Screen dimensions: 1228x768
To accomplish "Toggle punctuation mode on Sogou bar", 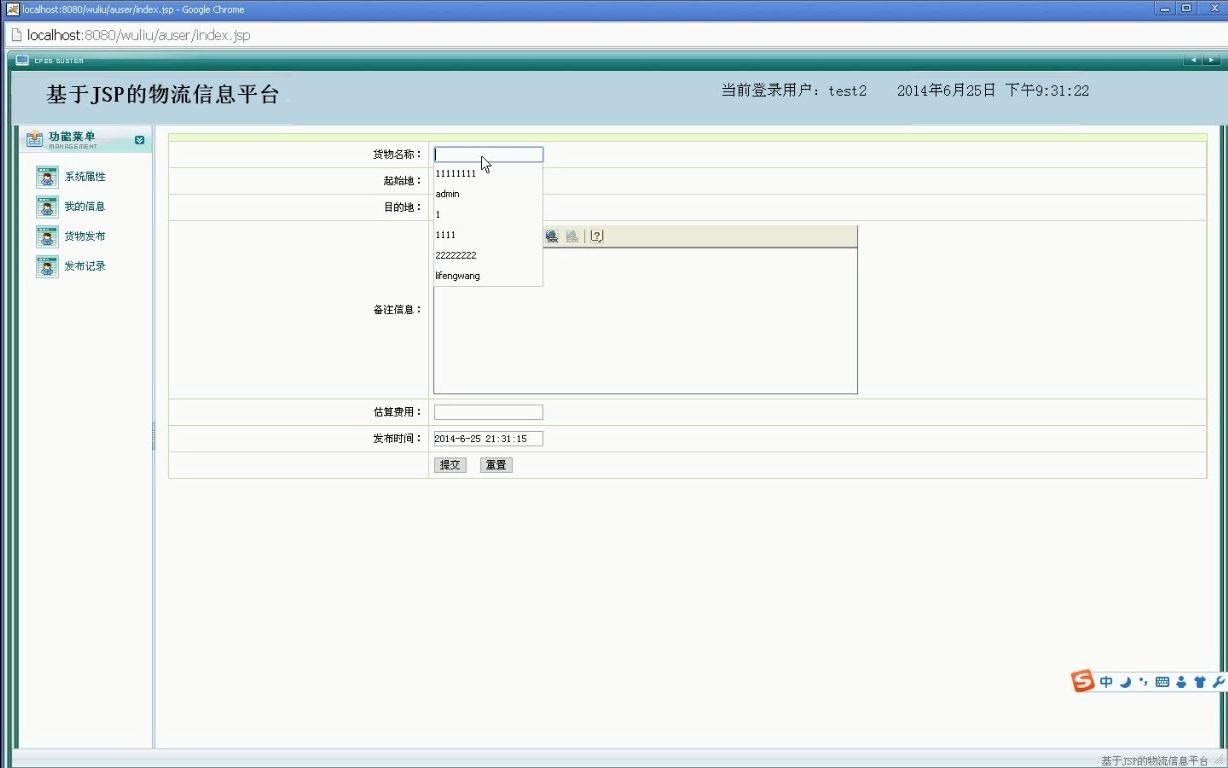I will (1142, 682).
